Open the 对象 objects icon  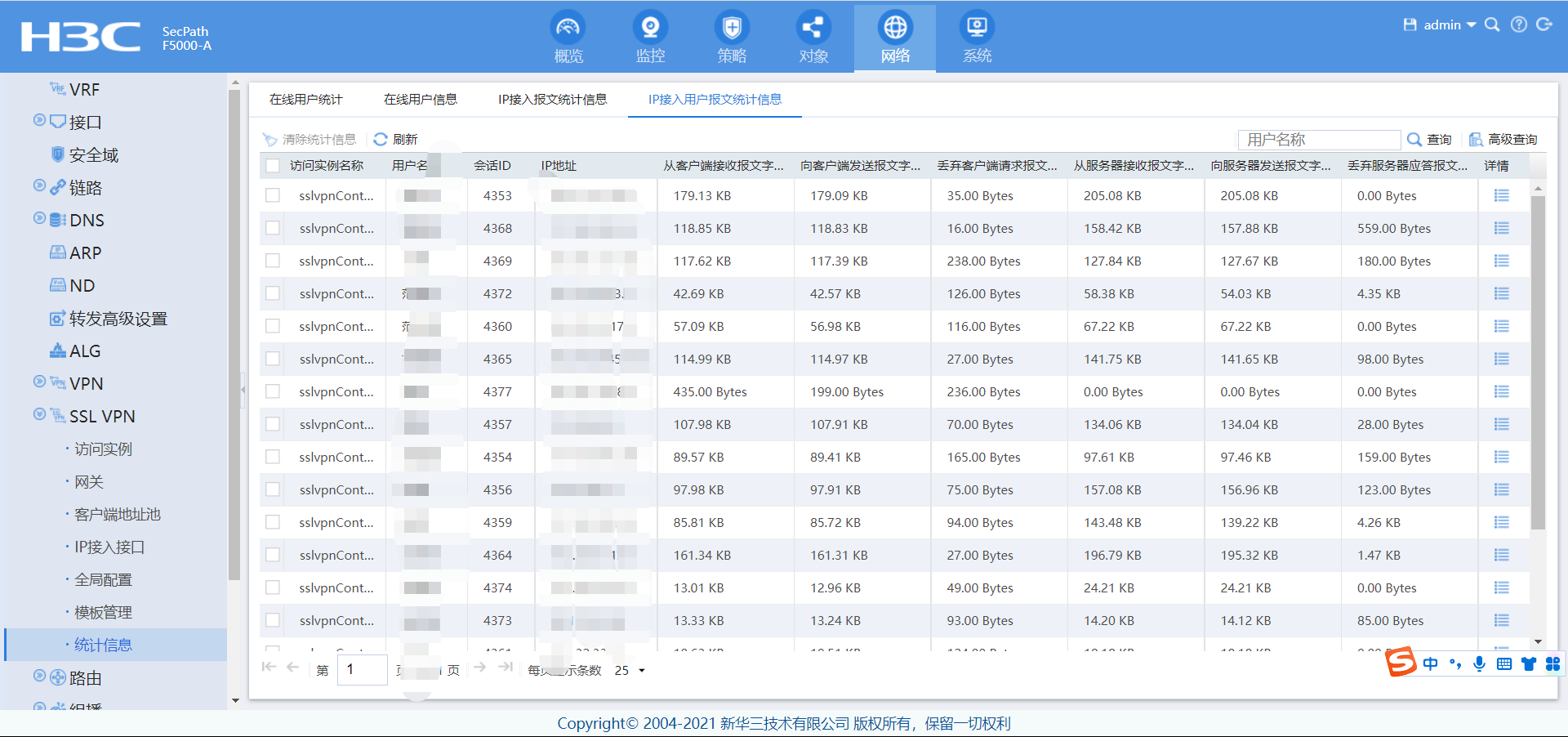pos(813,29)
